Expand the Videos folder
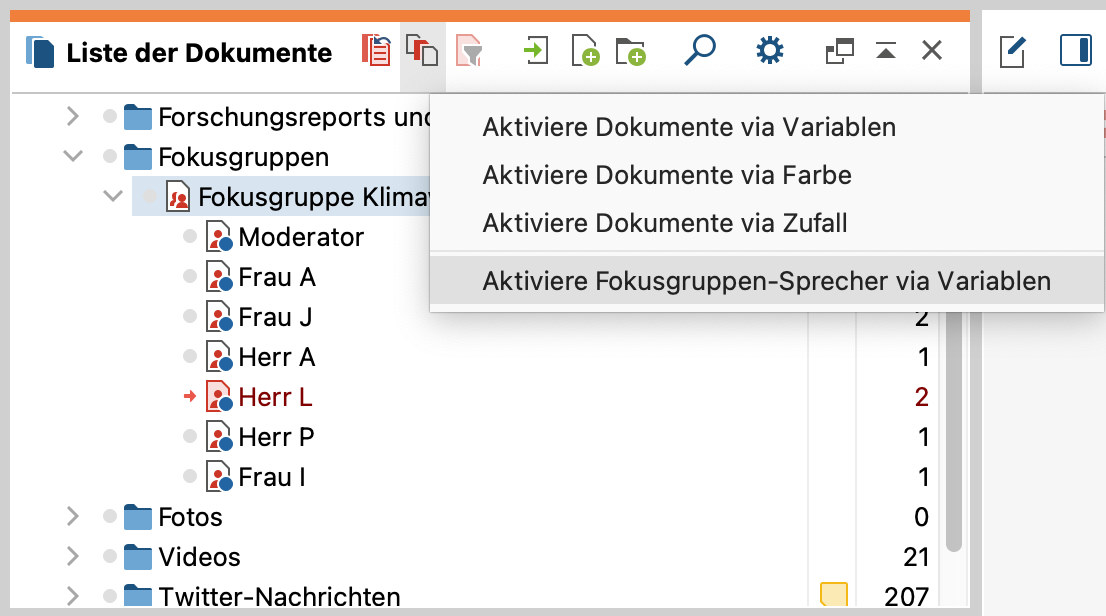 coord(73,557)
